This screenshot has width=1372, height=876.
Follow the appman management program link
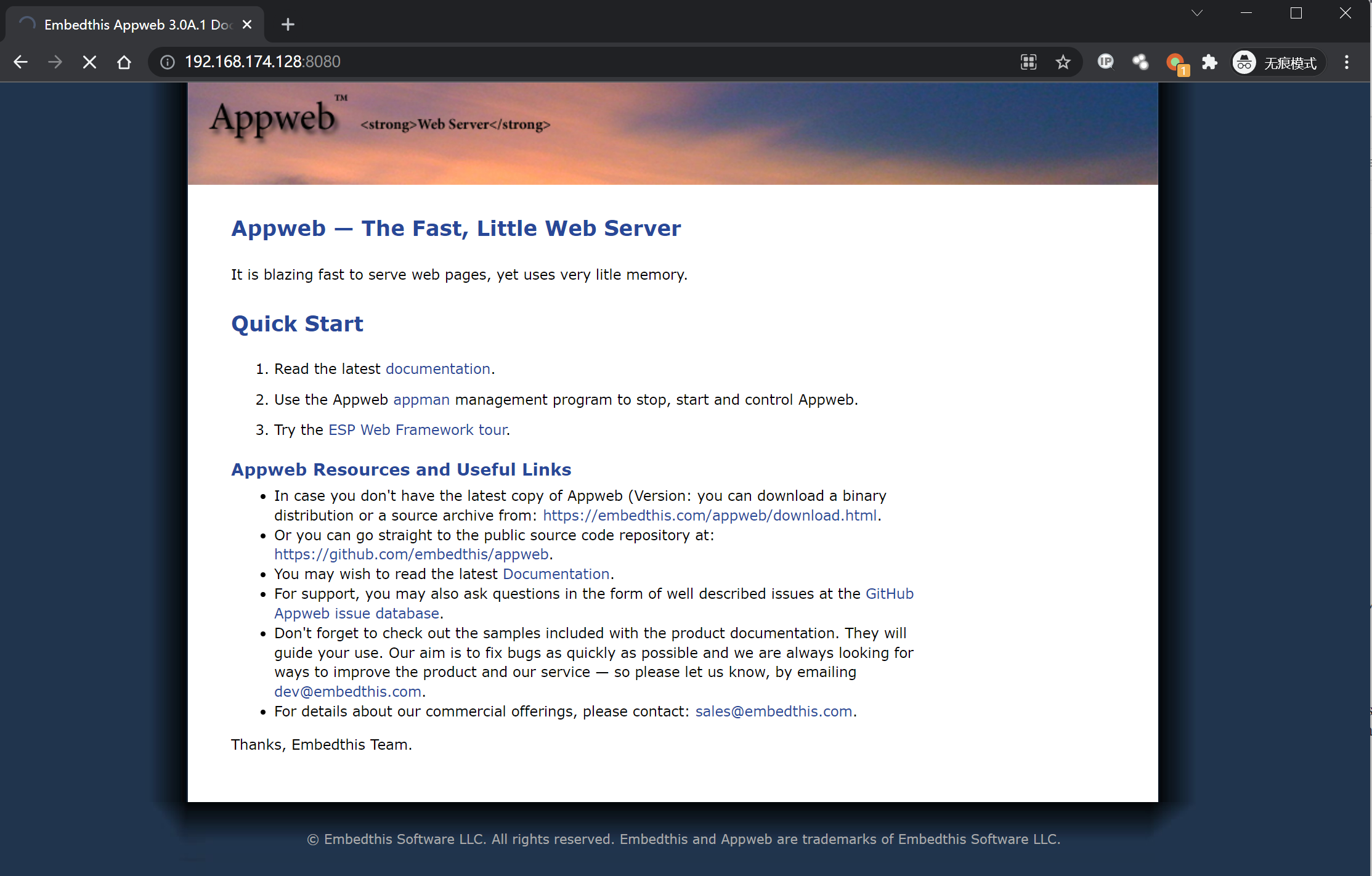(421, 399)
